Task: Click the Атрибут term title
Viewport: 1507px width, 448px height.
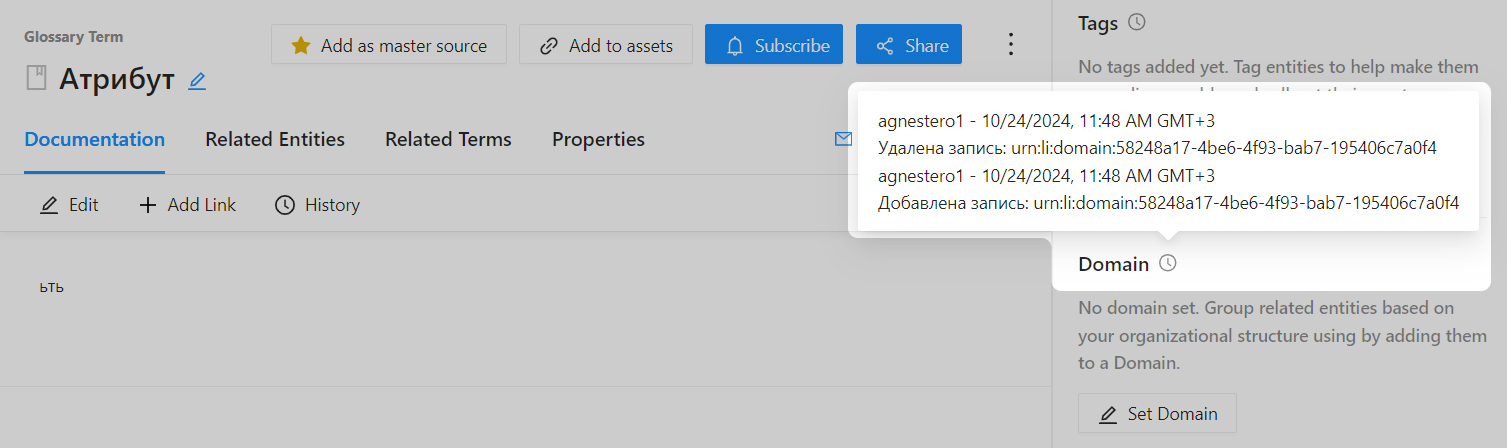Action: point(117,78)
